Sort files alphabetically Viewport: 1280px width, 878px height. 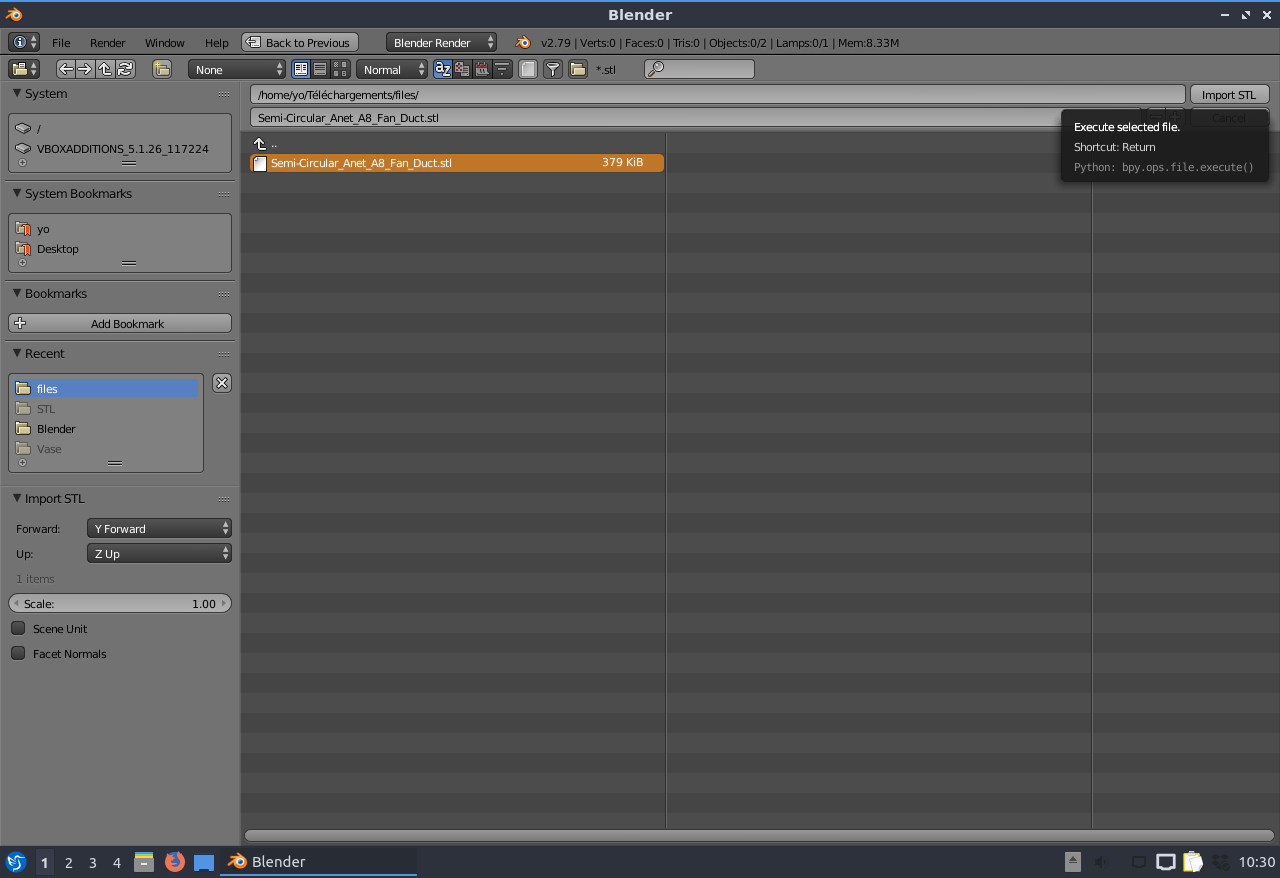click(442, 69)
